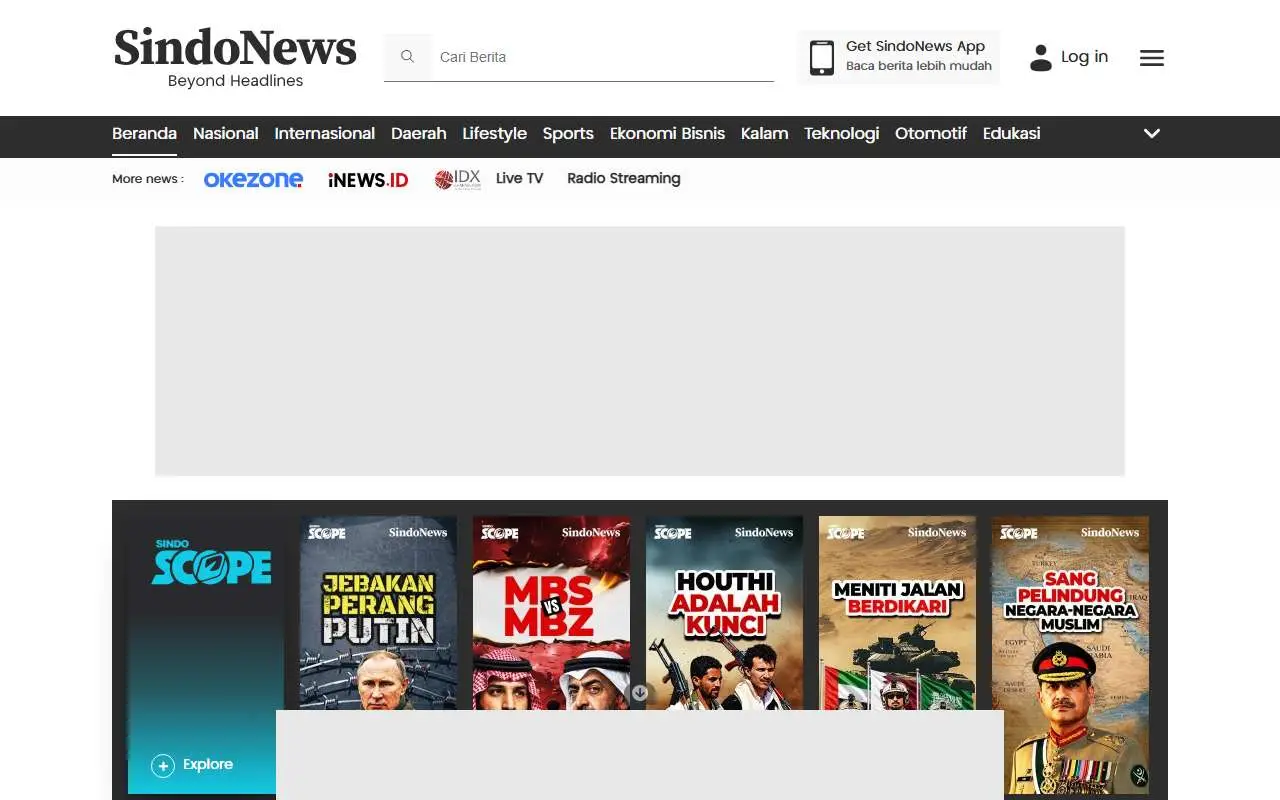Click the user profile icon
The height and width of the screenshot is (800, 1280).
click(1041, 58)
